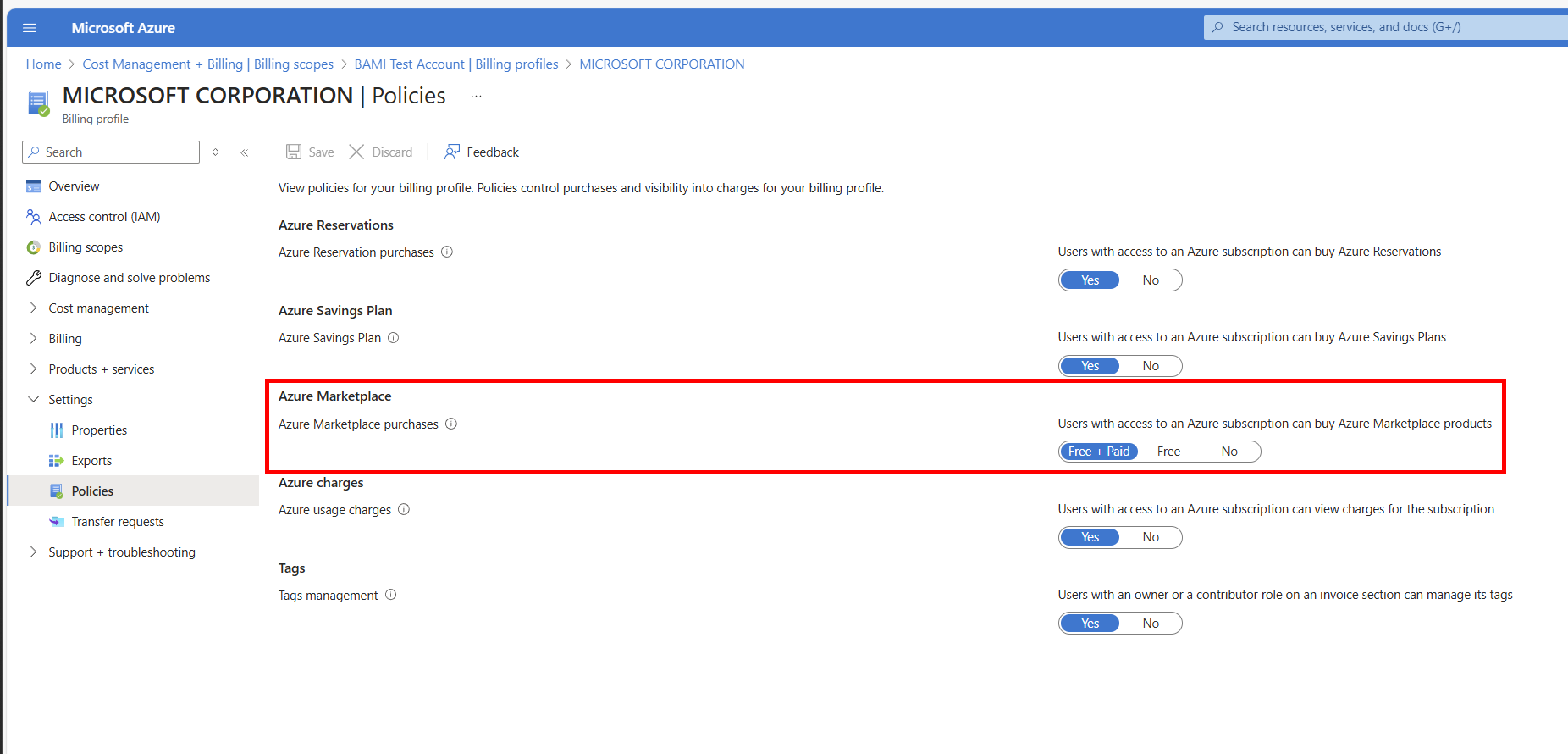Open BAMI Test Account Billing profiles breadcrumb
This screenshot has height=754, width=1568.
tap(456, 64)
